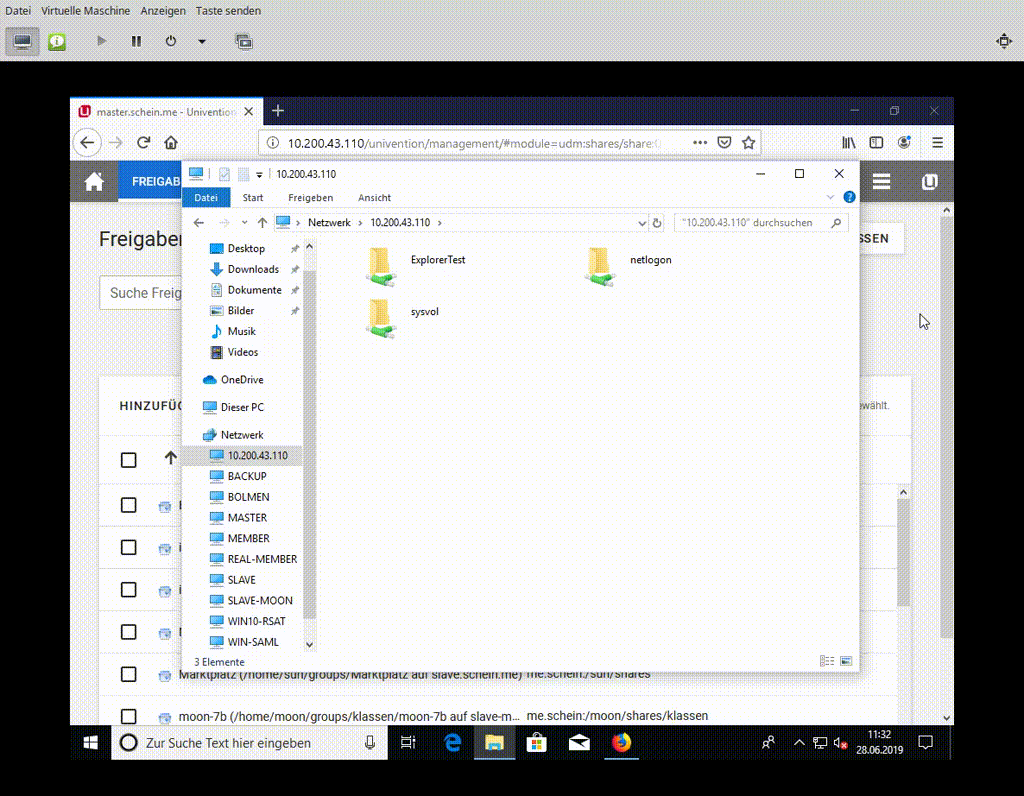Open the Ansicht ribbon tab

pos(374,198)
